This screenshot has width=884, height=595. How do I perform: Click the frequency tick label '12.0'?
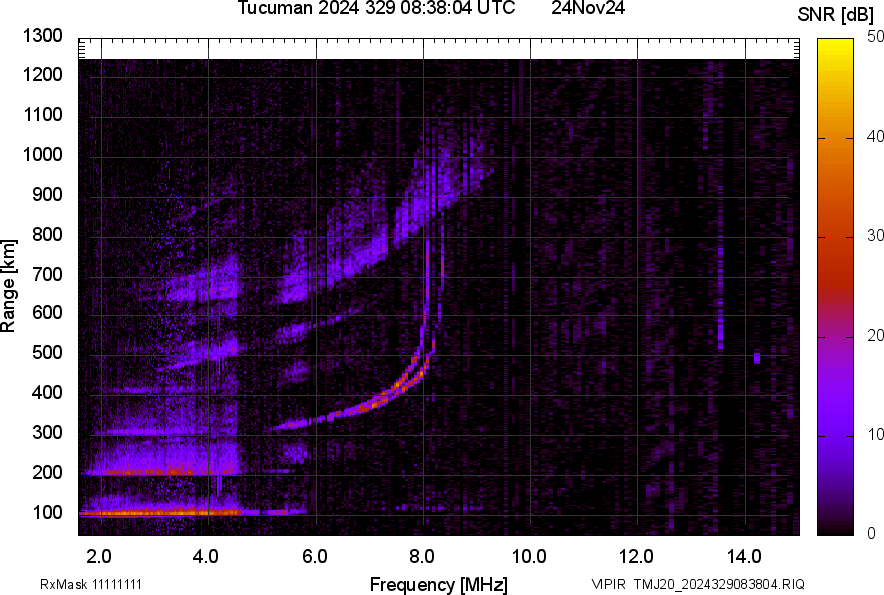[636, 557]
